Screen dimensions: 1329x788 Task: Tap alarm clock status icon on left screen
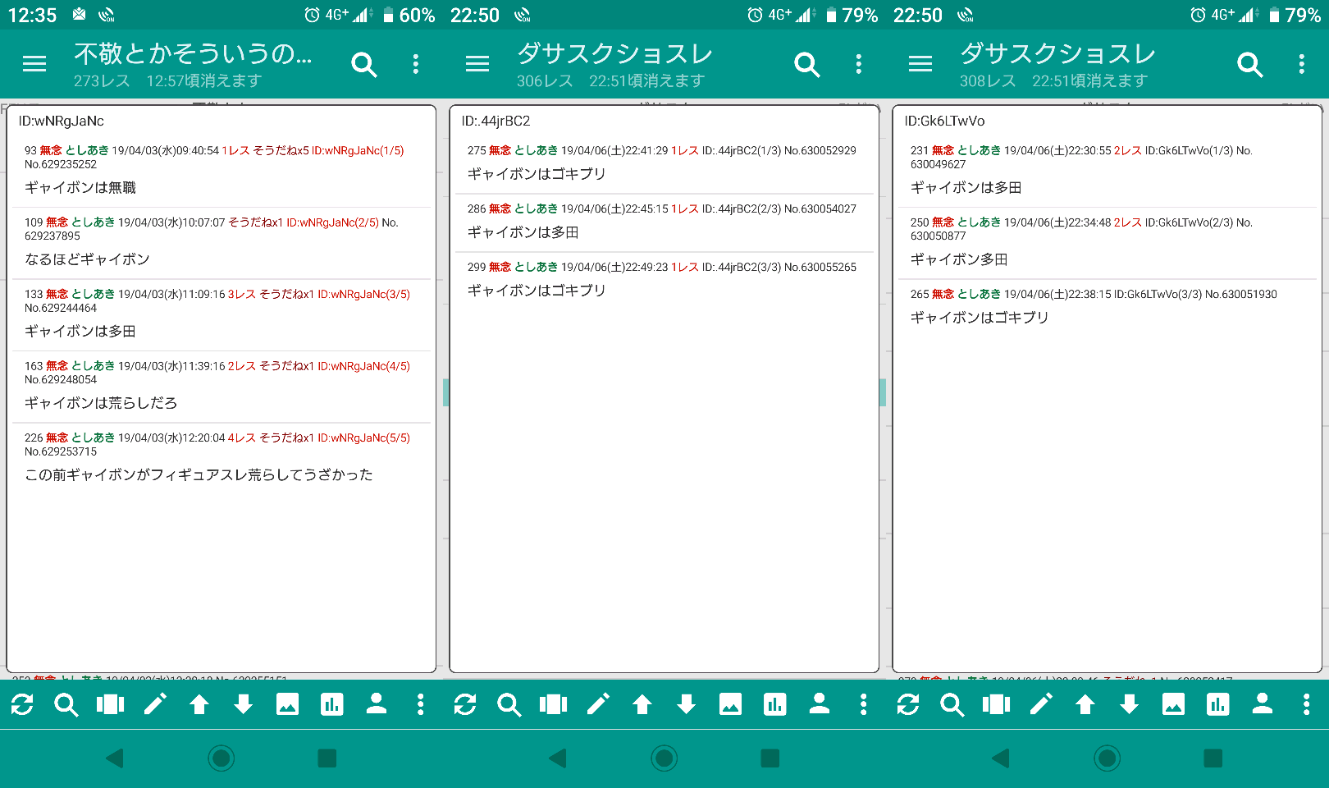(313, 15)
